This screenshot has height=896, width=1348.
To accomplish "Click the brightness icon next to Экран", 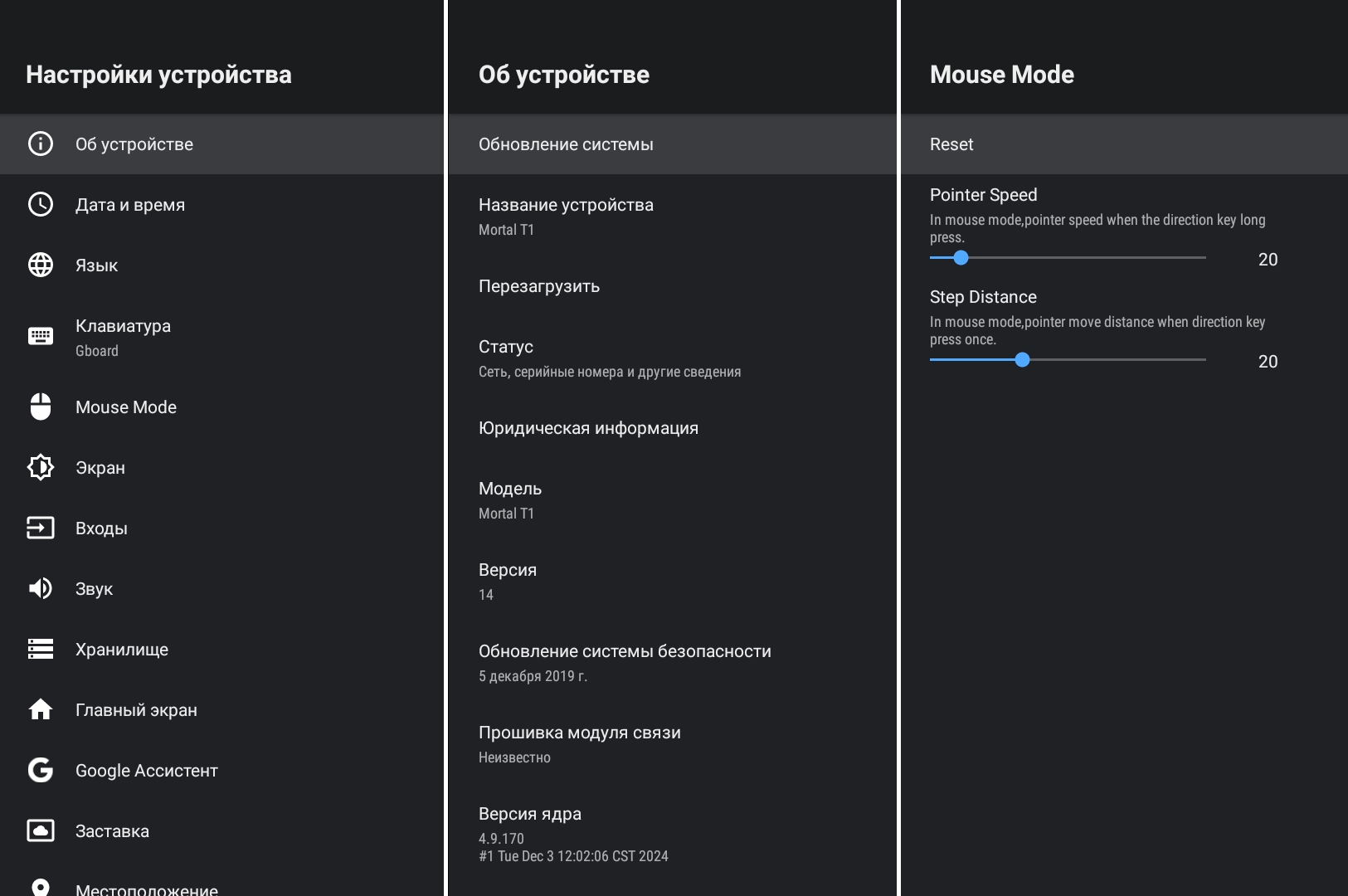I will (40, 467).
